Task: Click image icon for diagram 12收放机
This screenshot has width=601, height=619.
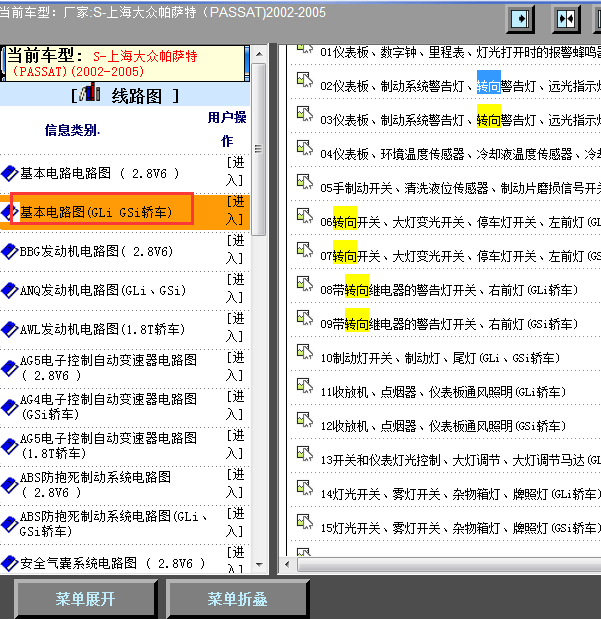Action: pyautogui.click(x=305, y=419)
